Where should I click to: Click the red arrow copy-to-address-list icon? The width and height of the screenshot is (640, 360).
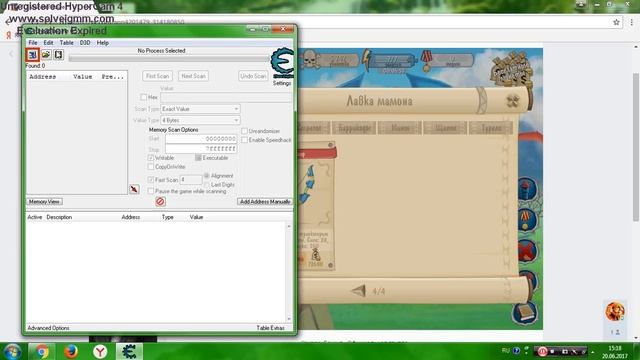point(134,189)
